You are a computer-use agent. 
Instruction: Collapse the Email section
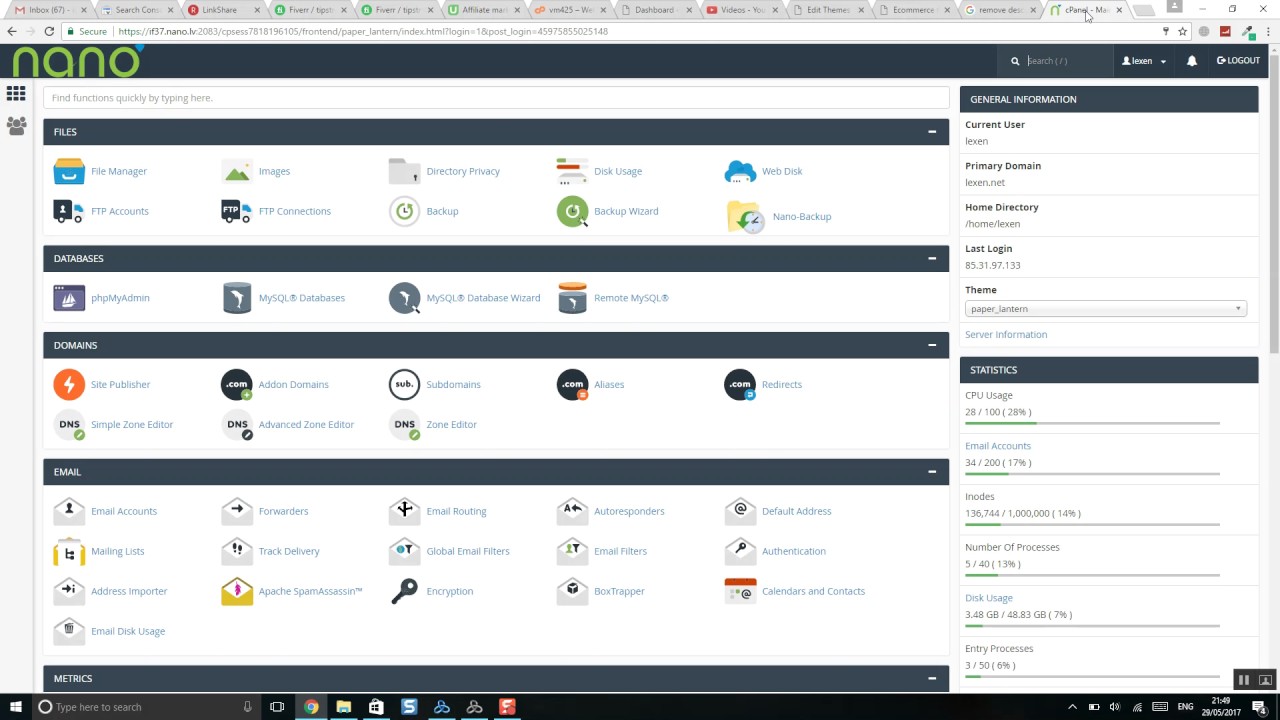pyautogui.click(x=932, y=472)
